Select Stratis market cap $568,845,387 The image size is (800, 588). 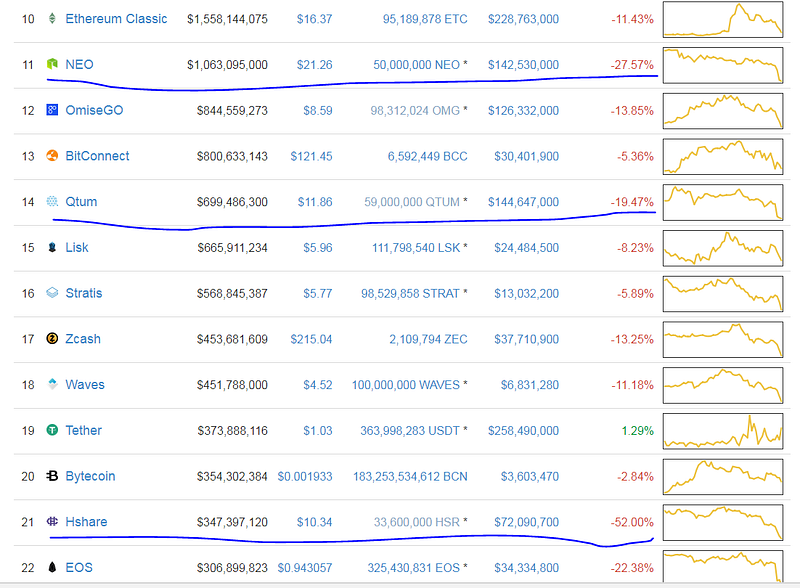232,293
